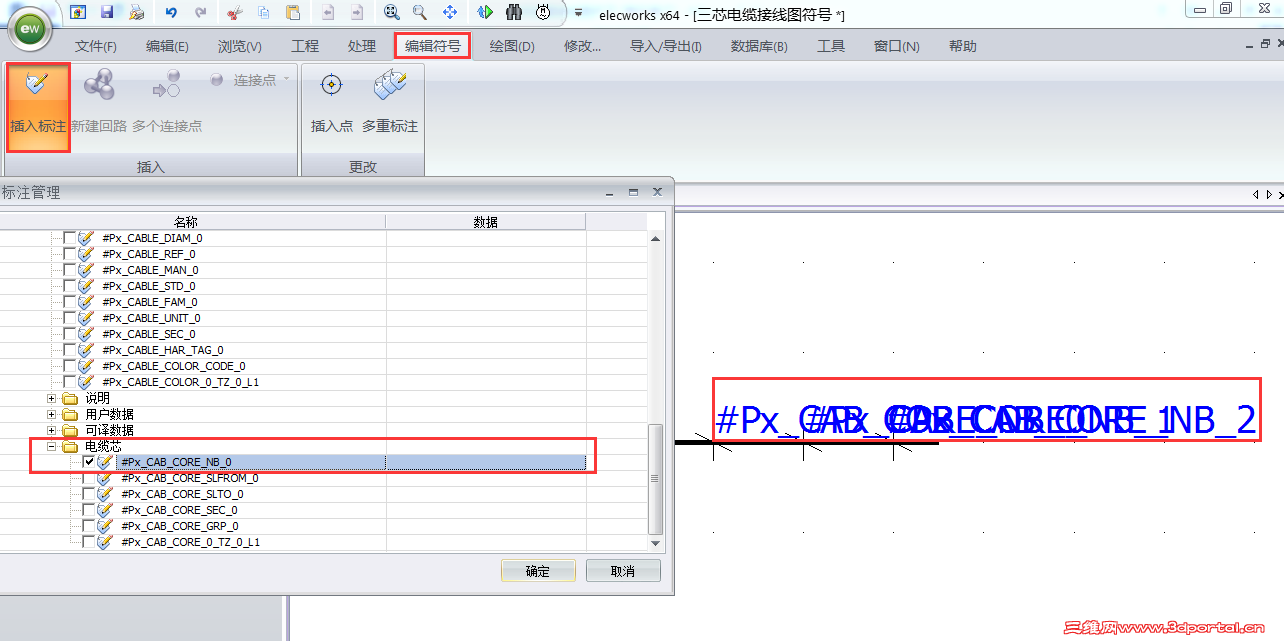The width and height of the screenshot is (1284, 641).
Task: Select the #Px_CAB_CORE_0_TZ_0_L1 row
Action: pos(190,542)
